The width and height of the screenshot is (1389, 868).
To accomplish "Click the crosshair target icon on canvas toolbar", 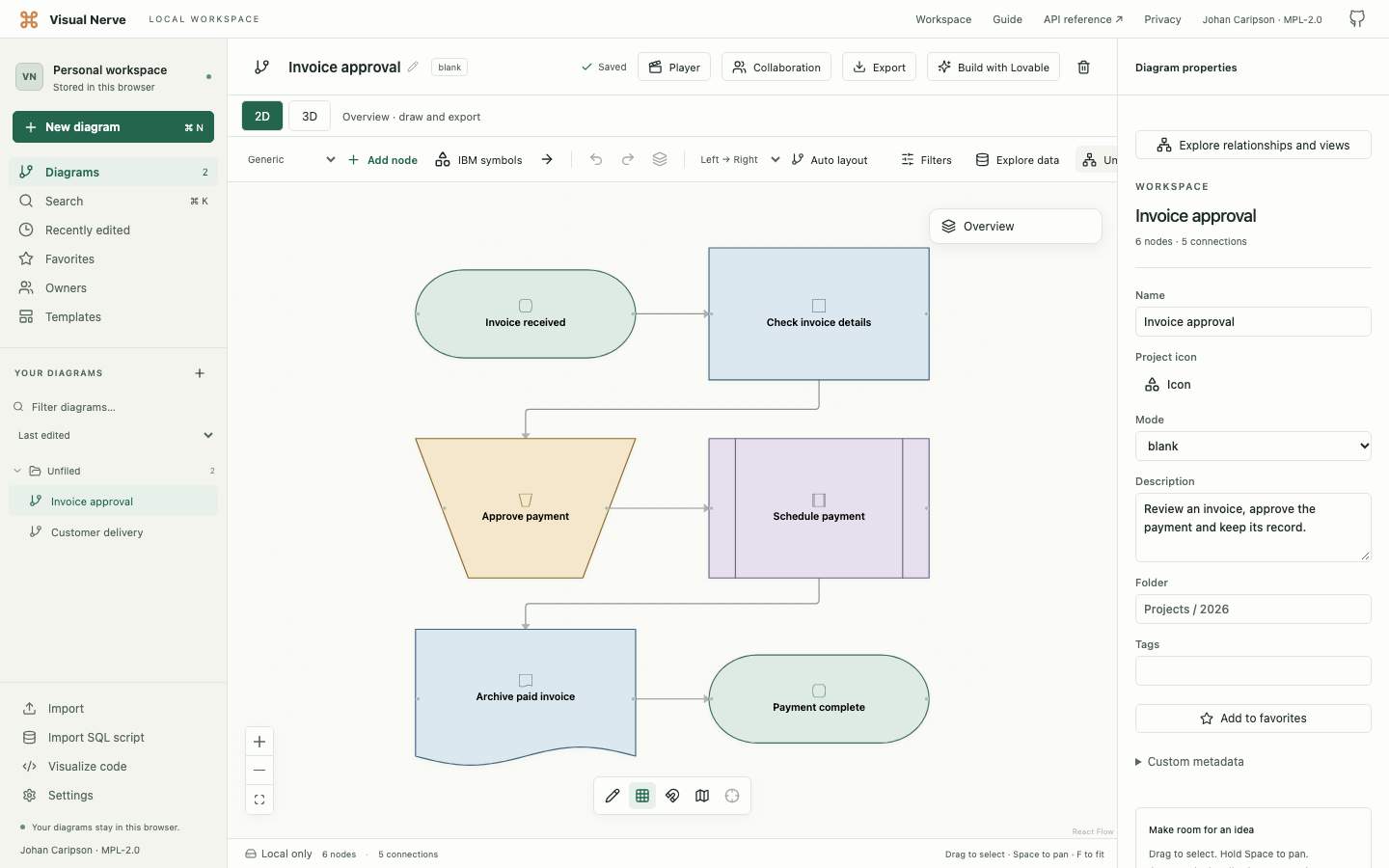I will click(x=732, y=796).
